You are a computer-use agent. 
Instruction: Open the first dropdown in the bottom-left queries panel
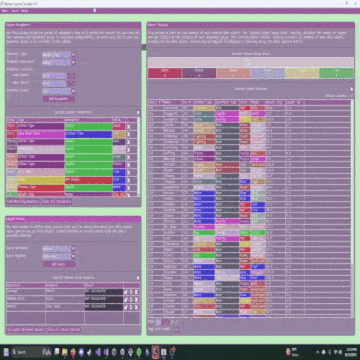[59, 249]
